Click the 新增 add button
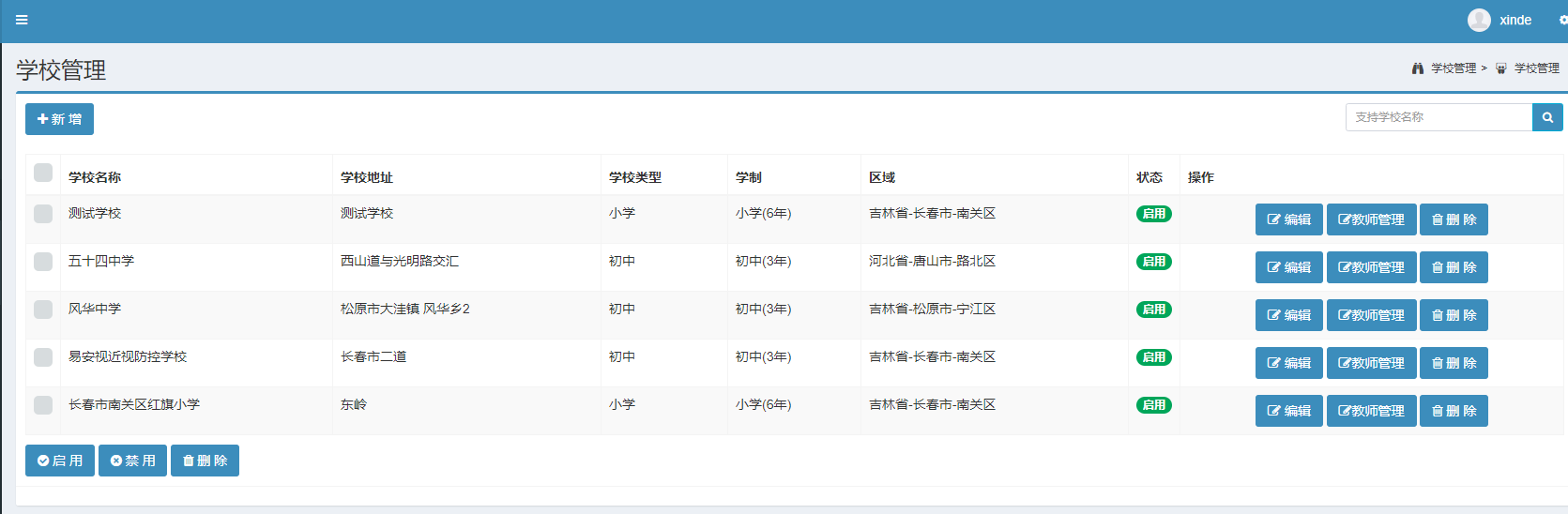Screen dimensions: 1568x514 [59, 119]
